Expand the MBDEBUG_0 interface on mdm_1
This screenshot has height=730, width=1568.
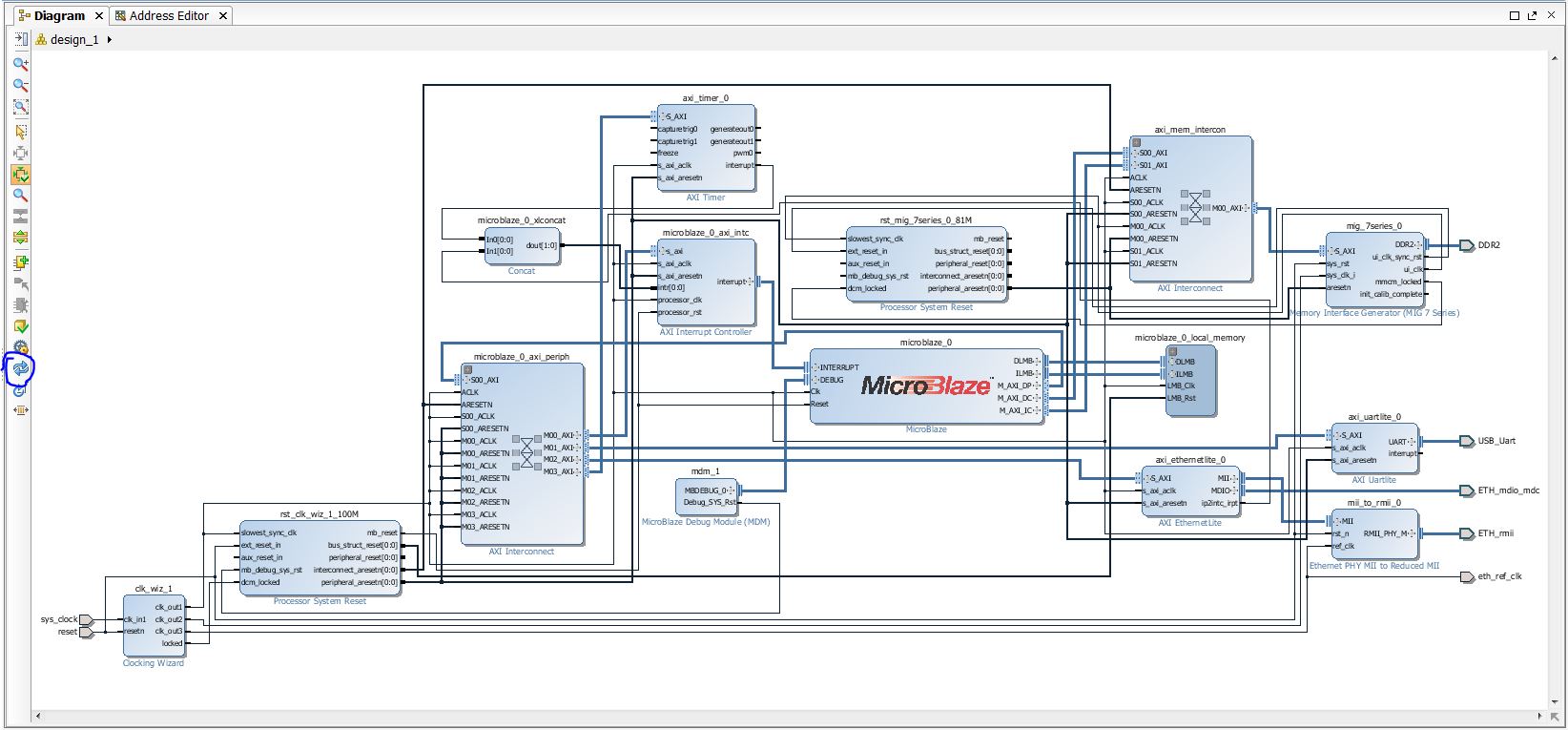[732, 490]
